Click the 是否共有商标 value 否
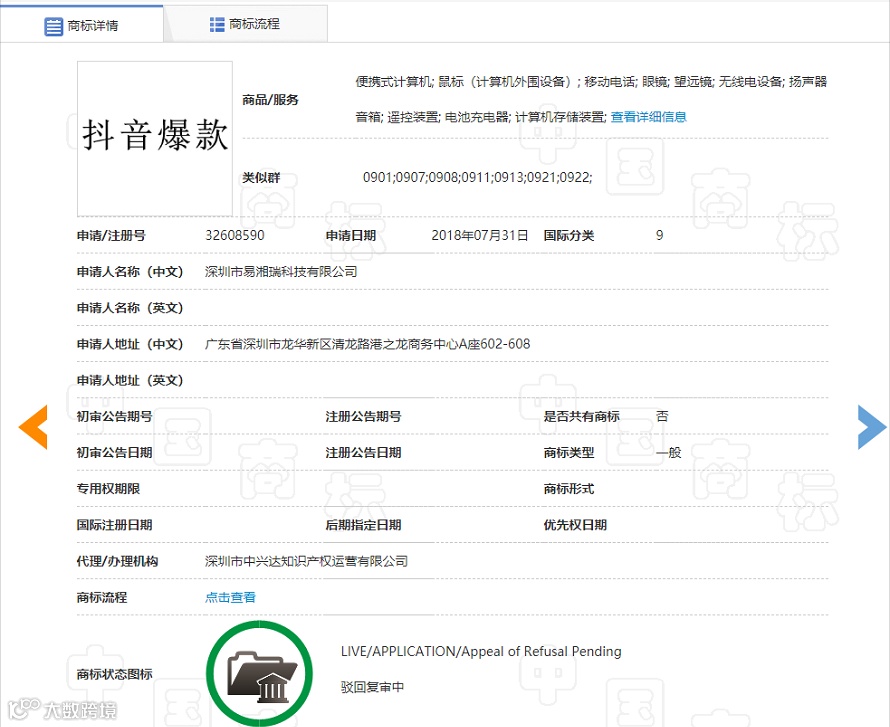 coord(662,416)
